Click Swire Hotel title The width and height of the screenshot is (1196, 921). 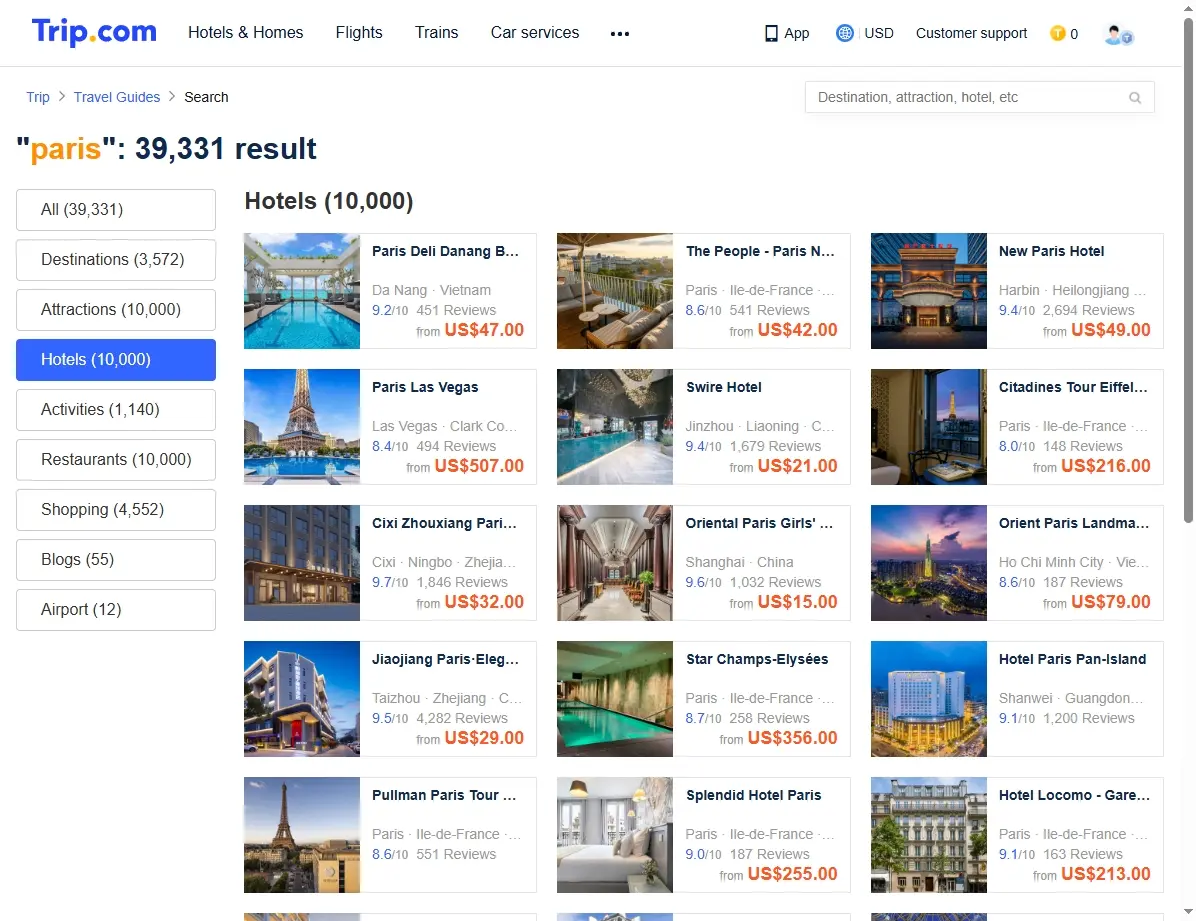click(x=723, y=387)
